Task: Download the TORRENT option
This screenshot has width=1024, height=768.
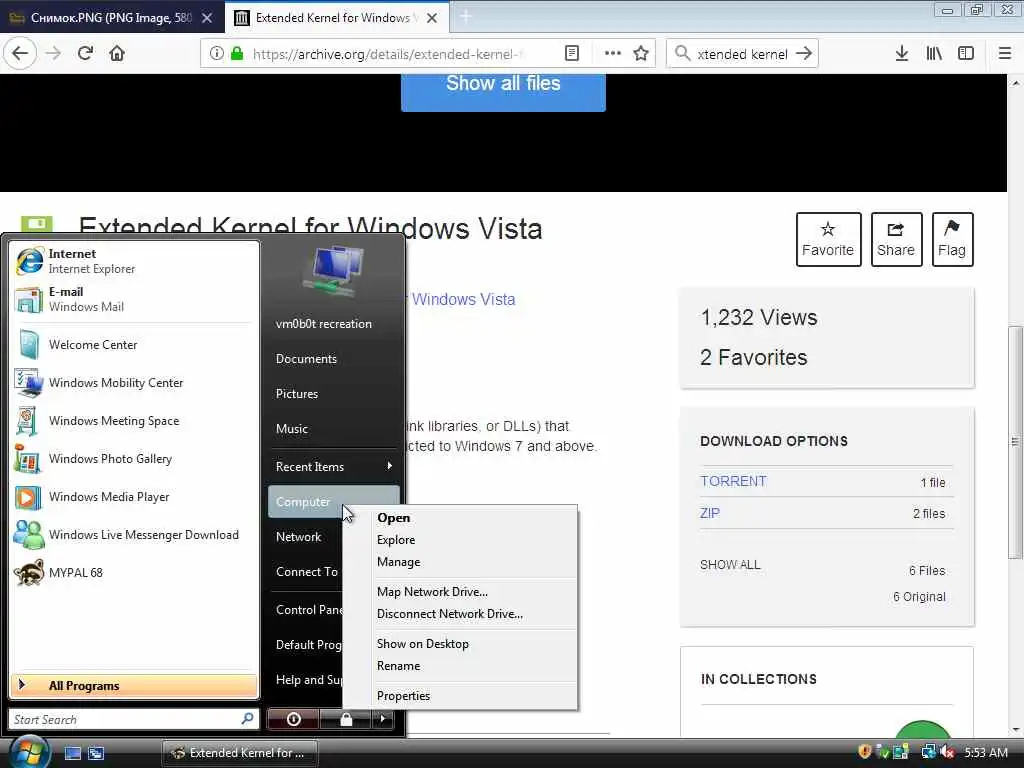Action: tap(733, 481)
